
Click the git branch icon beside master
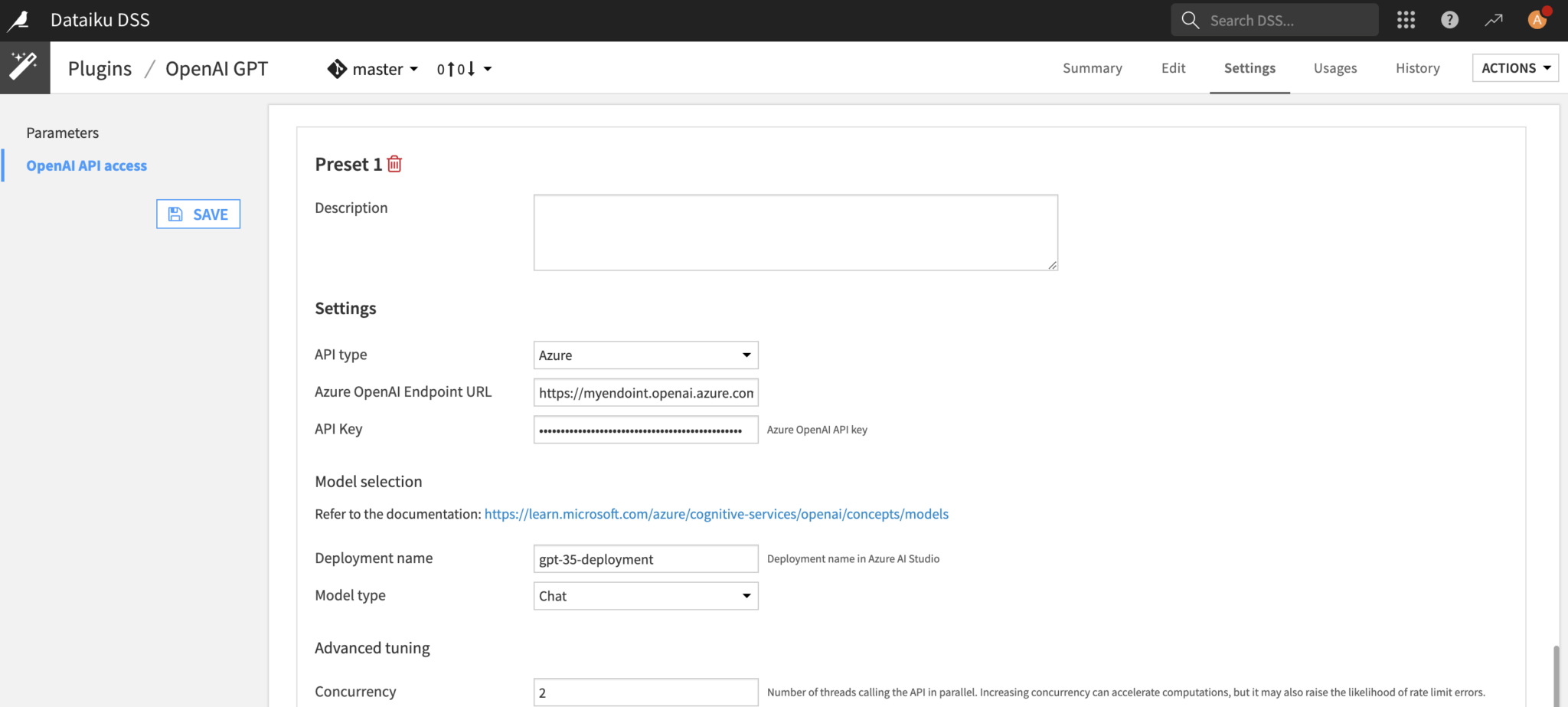click(337, 68)
